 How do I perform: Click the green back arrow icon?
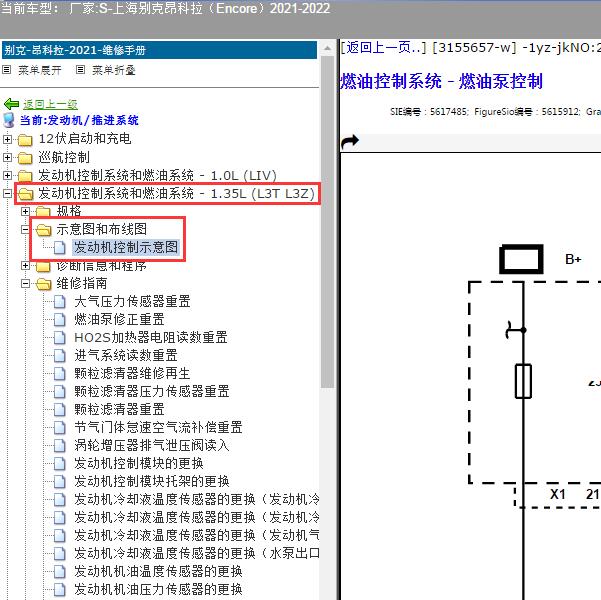[11, 104]
